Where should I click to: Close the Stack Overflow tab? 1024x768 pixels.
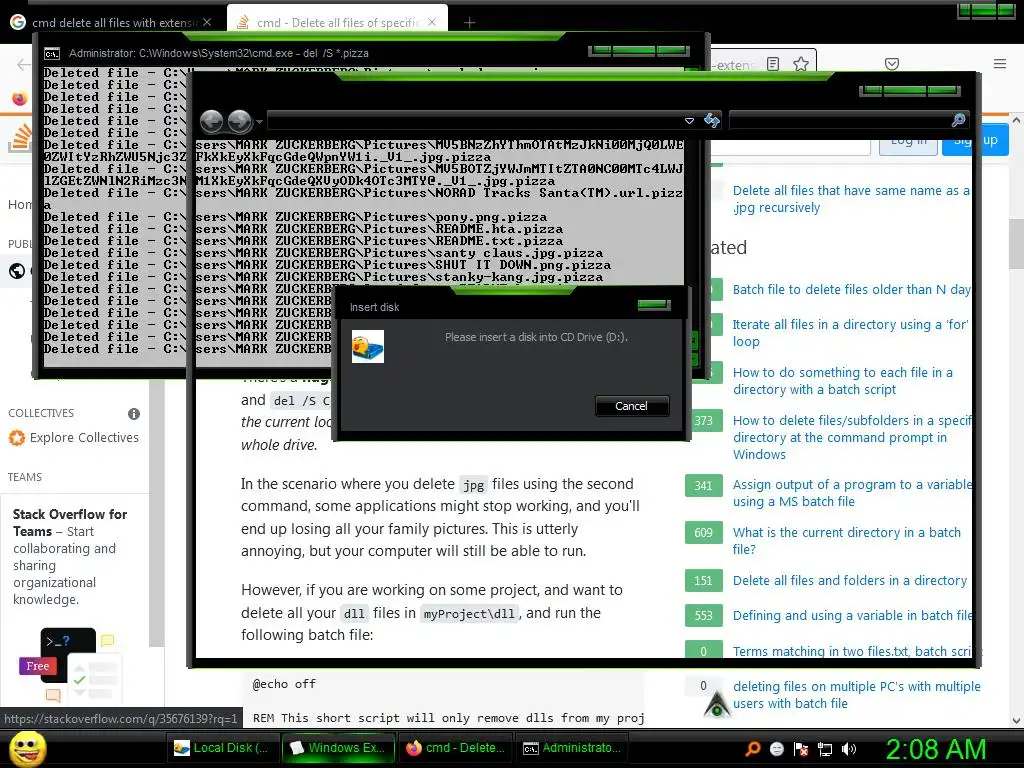coord(432,22)
